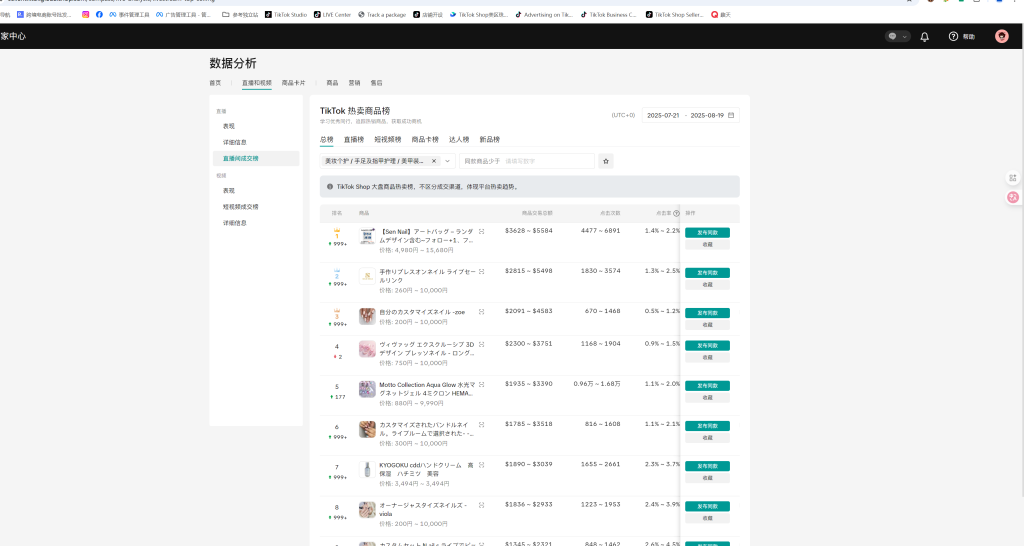Click the $3628 ~ $5584 sales value
This screenshot has height=546, width=1024.
(x=528, y=231)
